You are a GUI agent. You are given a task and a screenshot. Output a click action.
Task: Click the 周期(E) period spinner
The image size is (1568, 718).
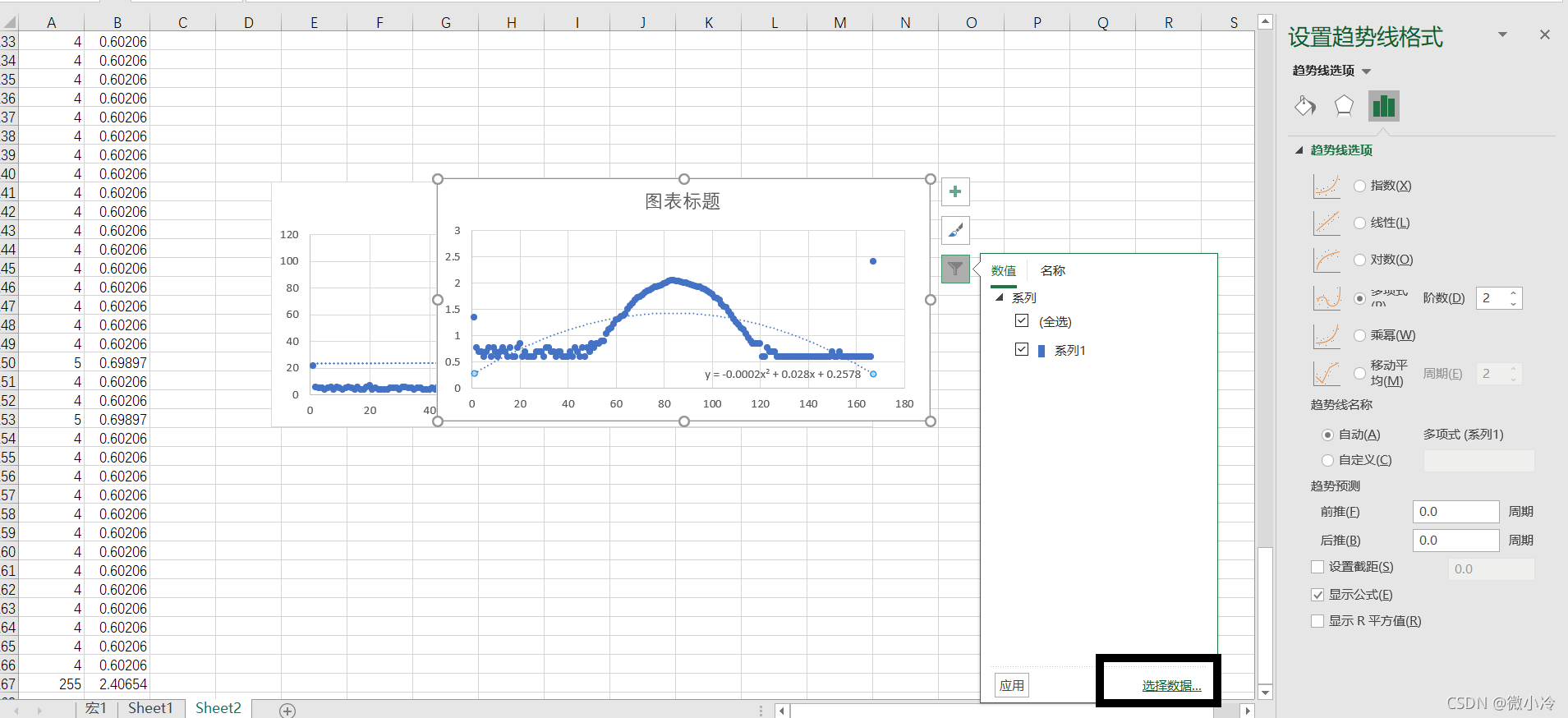[x=1499, y=374]
